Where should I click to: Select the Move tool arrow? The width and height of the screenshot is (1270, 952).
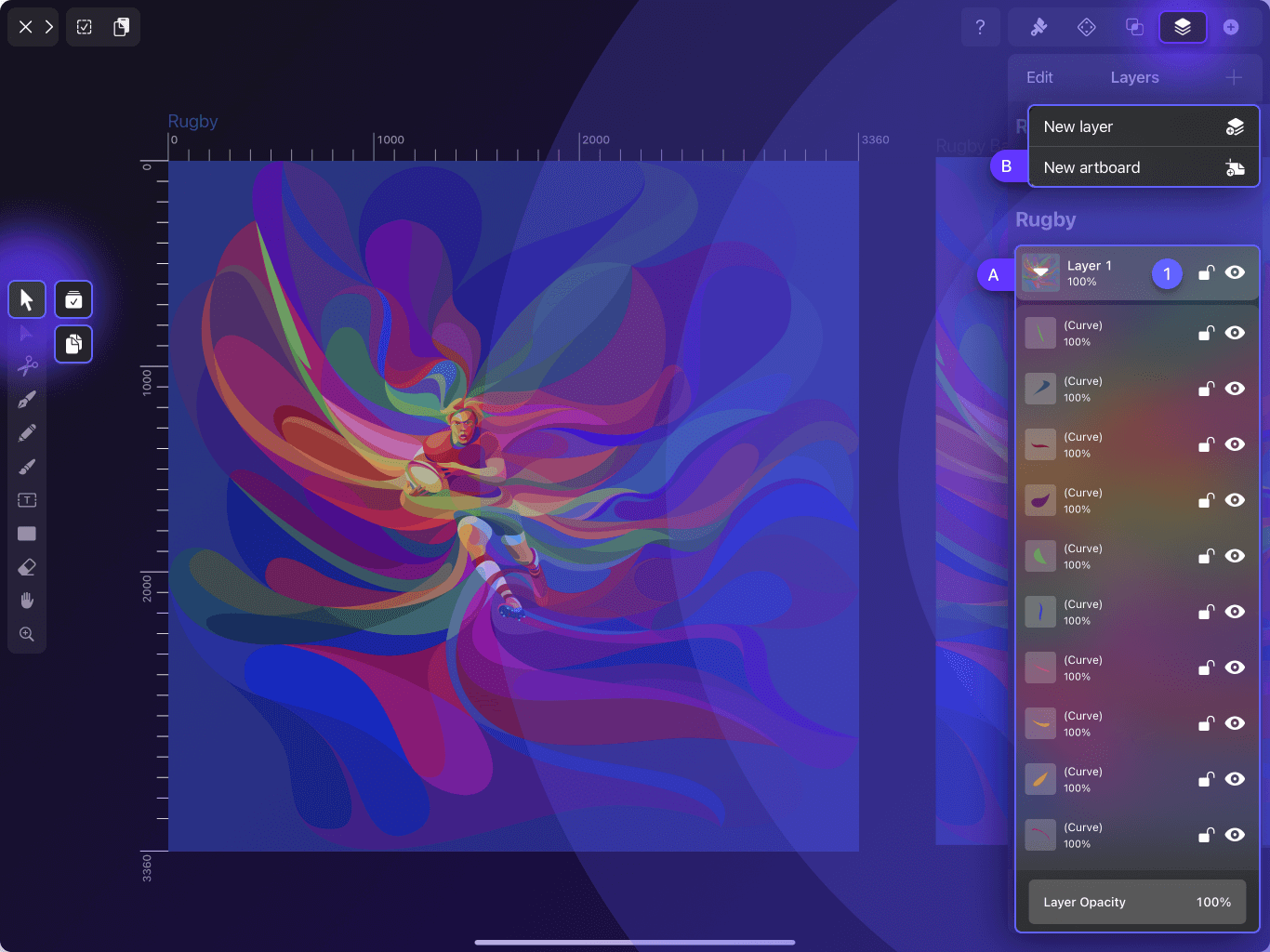point(27,299)
